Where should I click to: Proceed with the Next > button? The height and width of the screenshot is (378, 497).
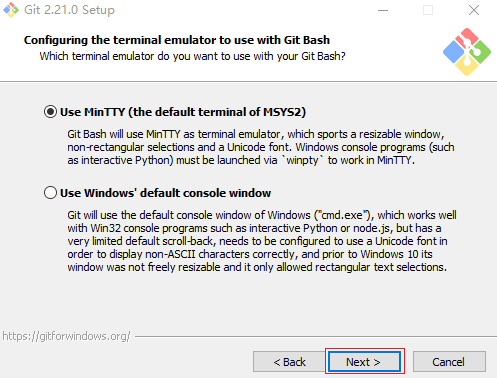[x=365, y=362]
